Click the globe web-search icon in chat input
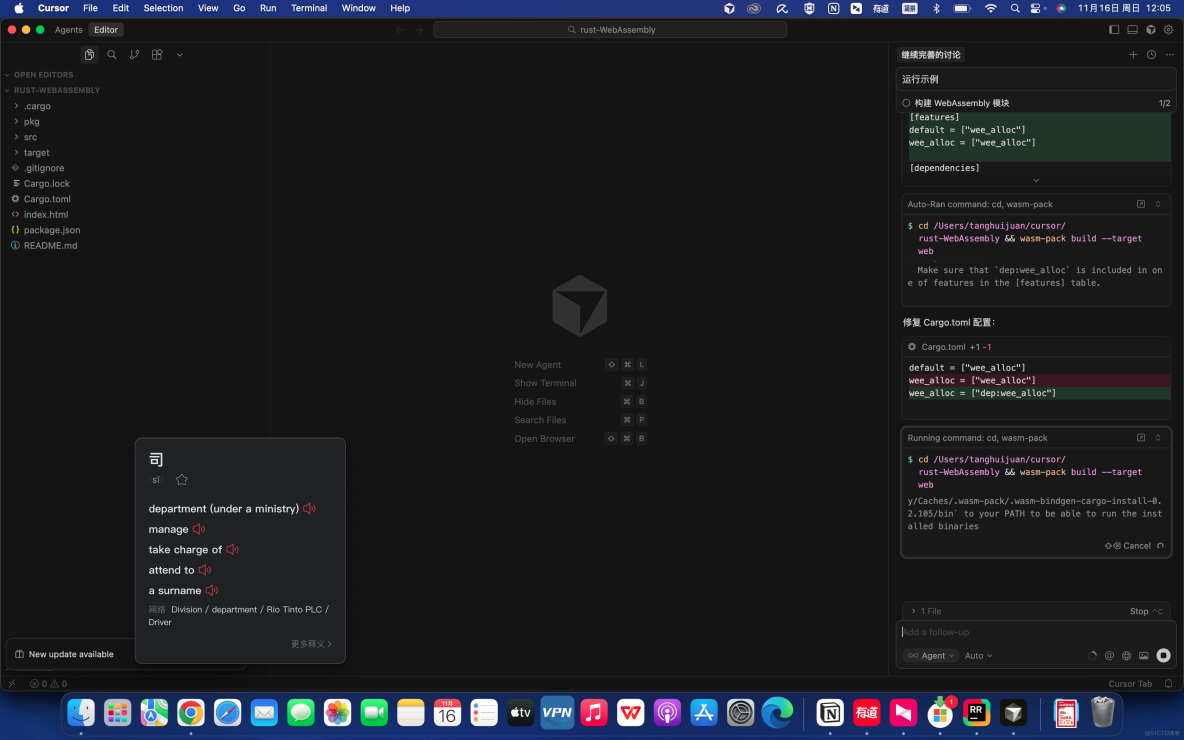Image resolution: width=1184 pixels, height=740 pixels. pos(1126,656)
